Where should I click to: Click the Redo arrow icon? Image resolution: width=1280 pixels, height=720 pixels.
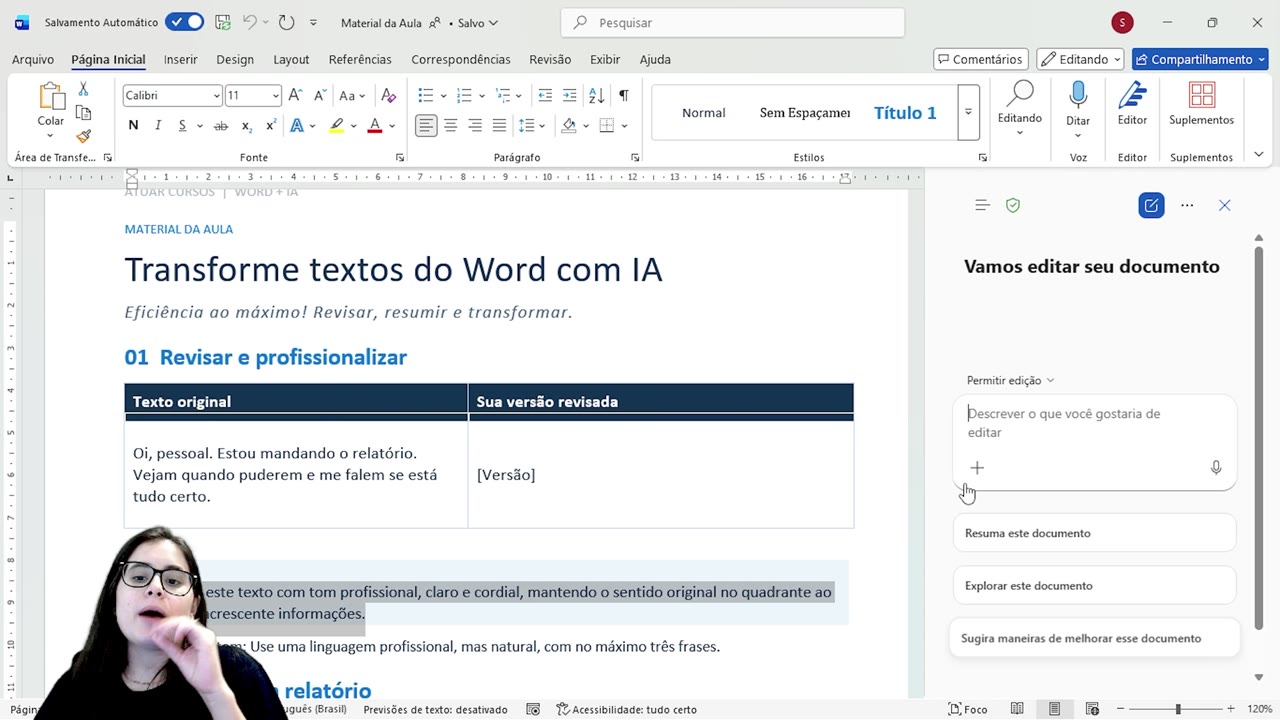286,22
